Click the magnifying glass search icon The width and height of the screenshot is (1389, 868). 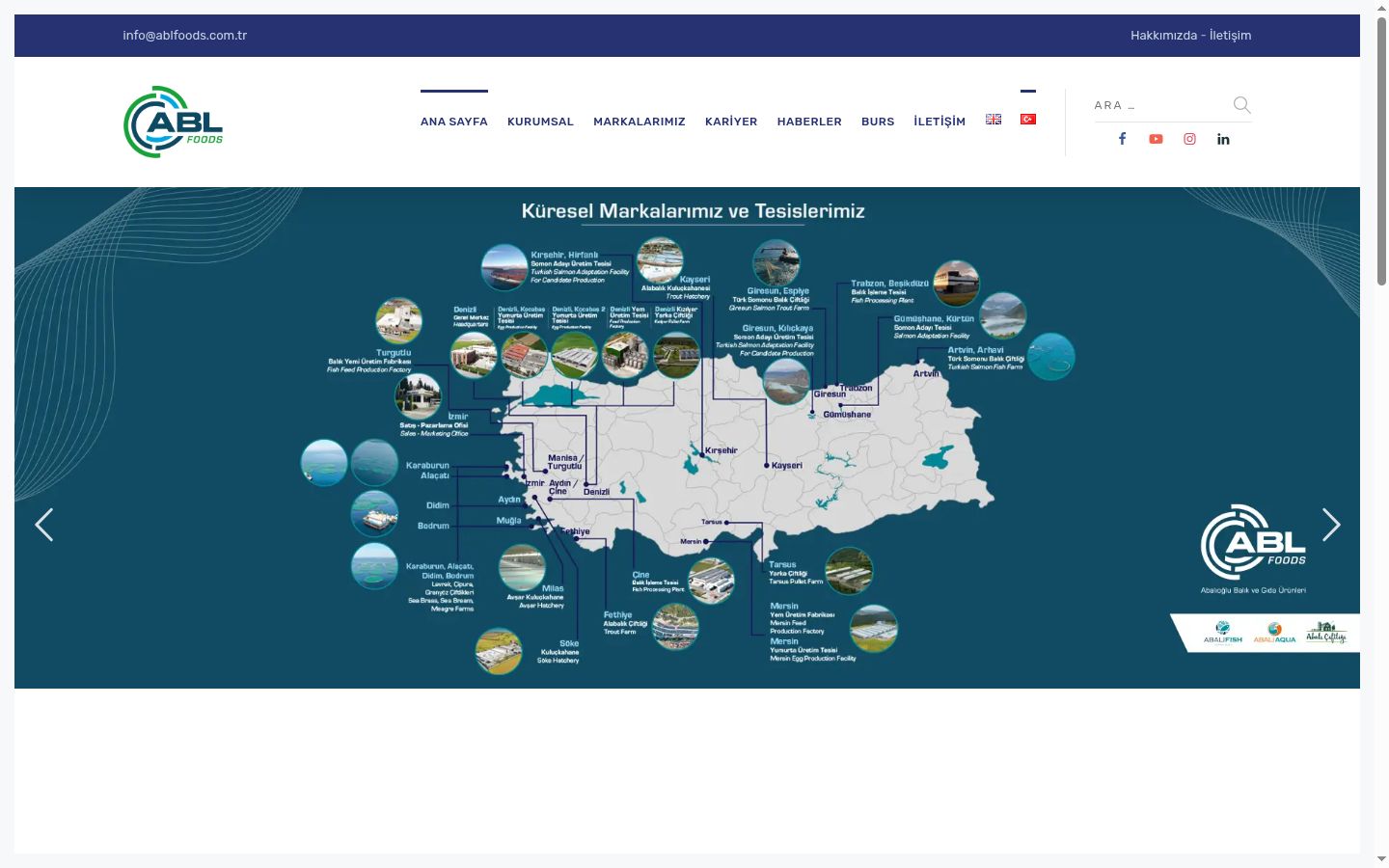pos(1241,105)
